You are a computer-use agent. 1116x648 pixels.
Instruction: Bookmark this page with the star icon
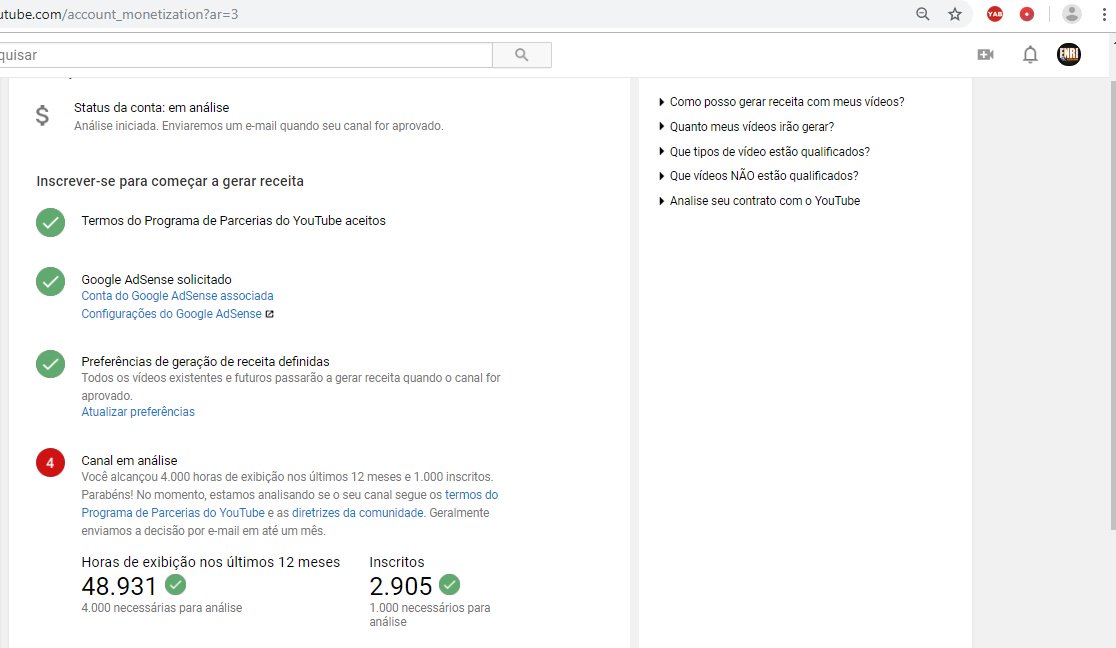(x=955, y=14)
